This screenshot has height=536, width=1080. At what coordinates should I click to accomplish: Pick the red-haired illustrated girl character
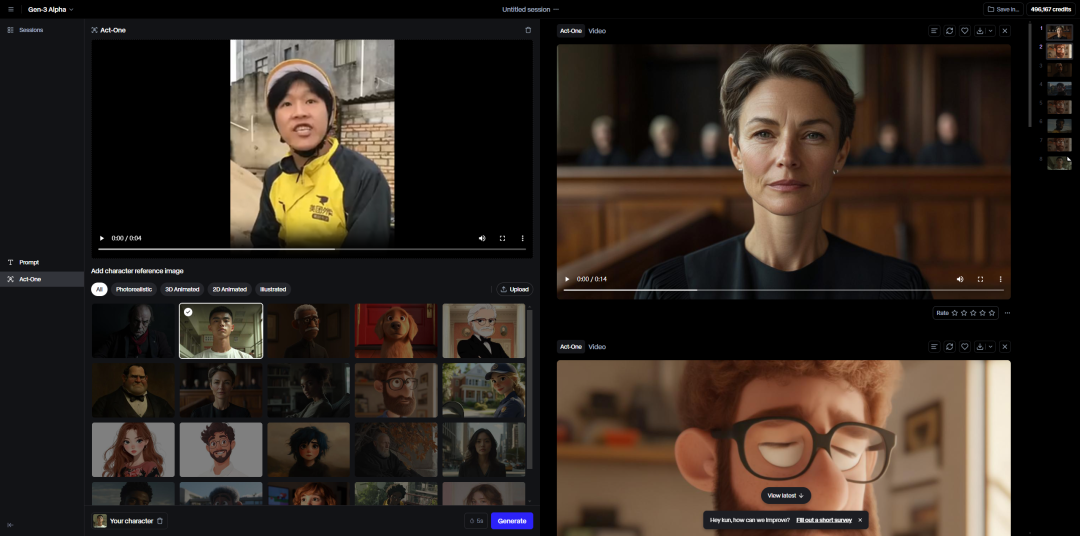[x=134, y=450]
